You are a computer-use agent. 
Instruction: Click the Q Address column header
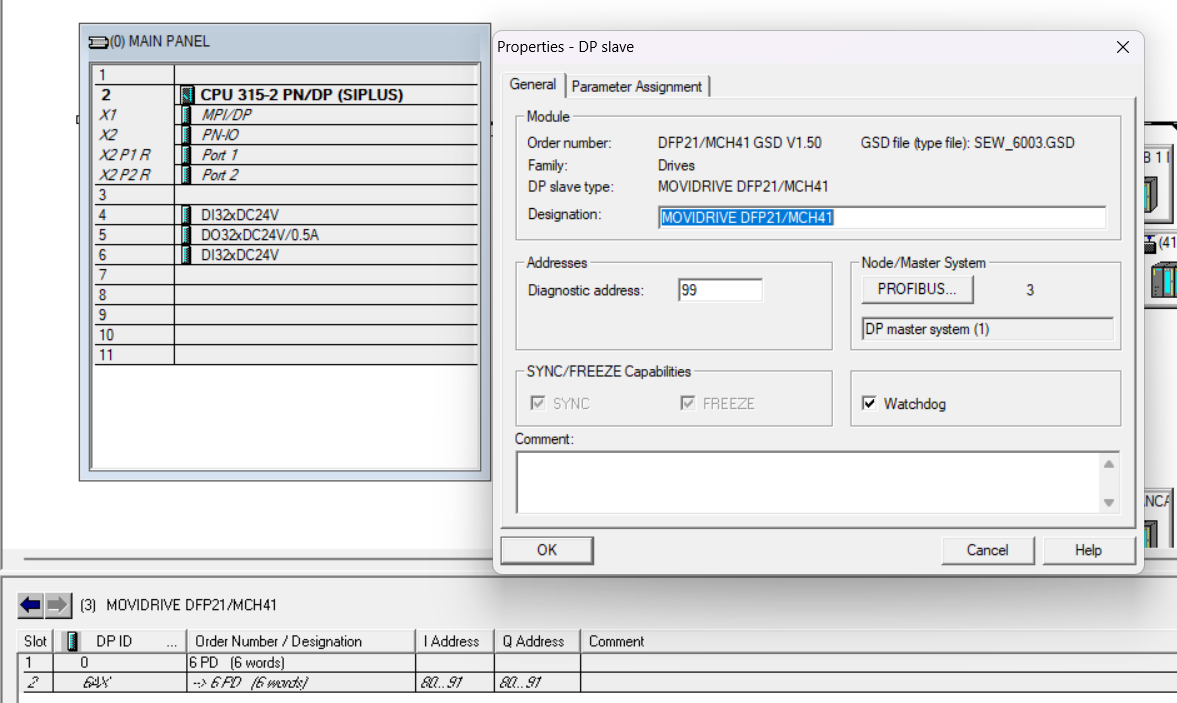[537, 641]
